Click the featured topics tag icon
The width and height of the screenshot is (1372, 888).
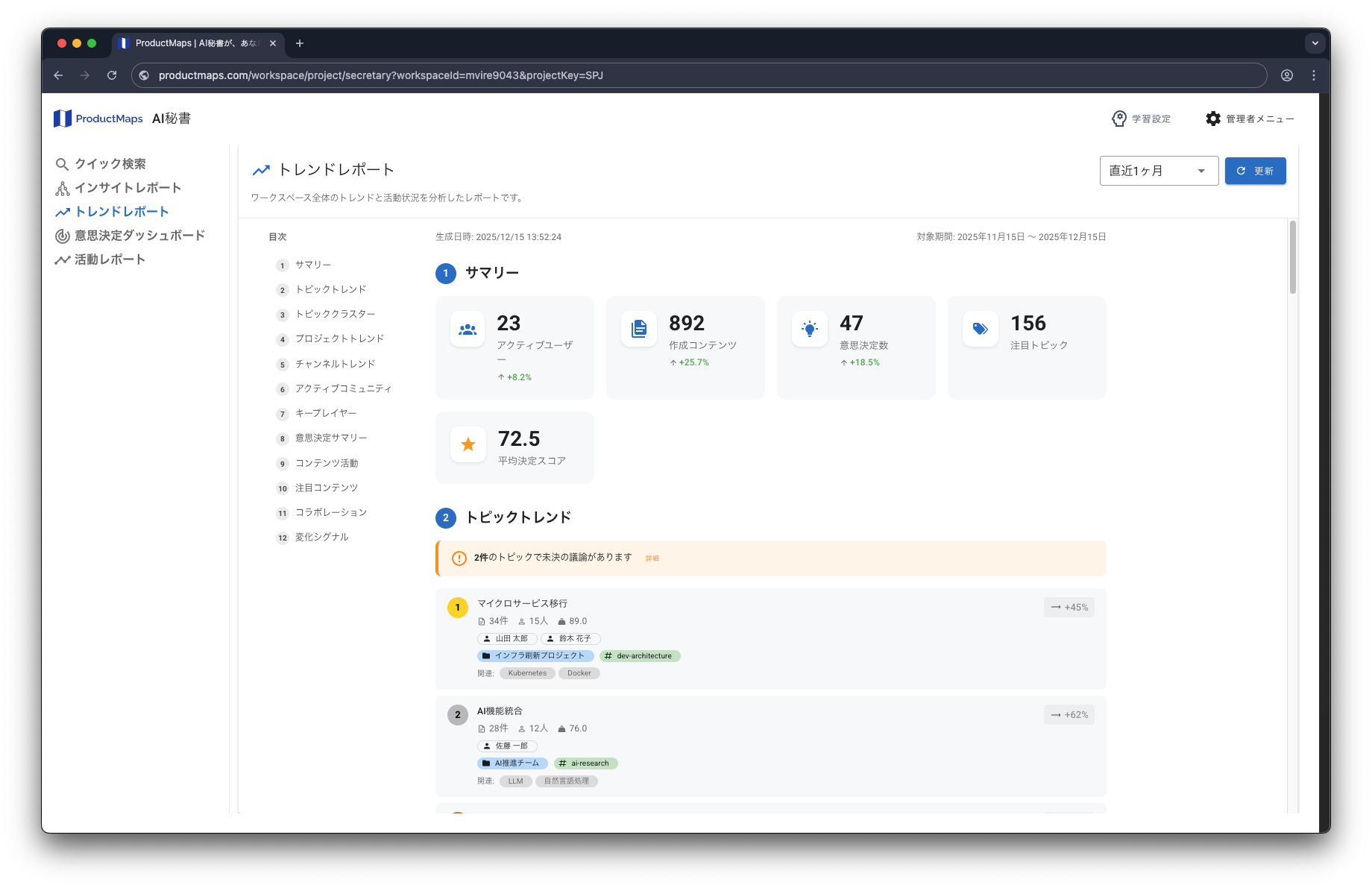click(981, 329)
